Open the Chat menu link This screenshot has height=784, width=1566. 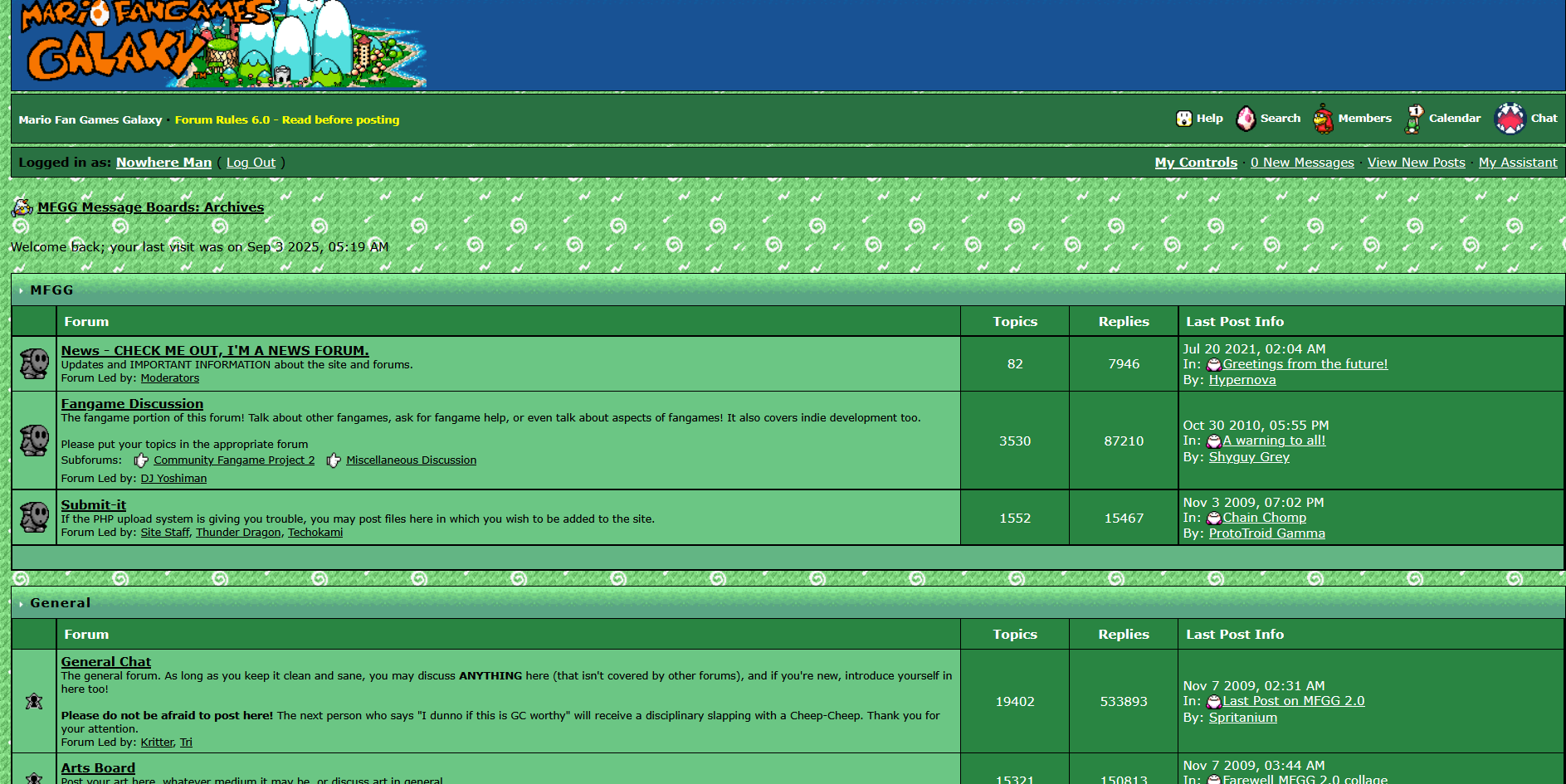point(1544,119)
